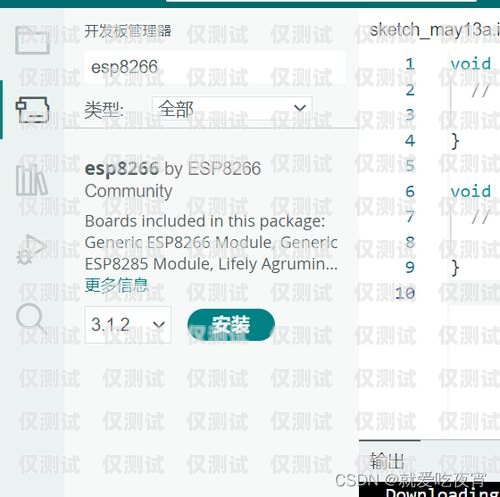Image resolution: width=500 pixels, height=497 pixels.
Task: Click the esp8266 by ESP8266 Community title
Action: click(x=173, y=179)
